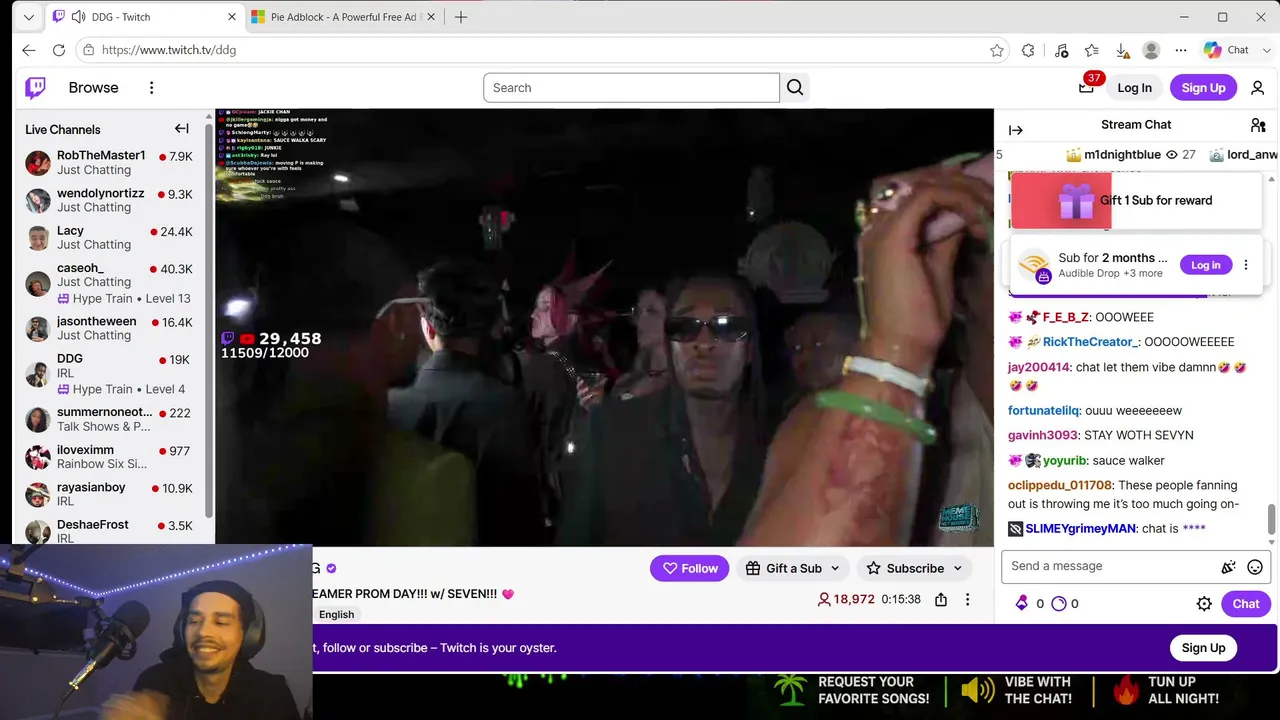
Task: Follow the DDG channel
Action: [x=689, y=568]
